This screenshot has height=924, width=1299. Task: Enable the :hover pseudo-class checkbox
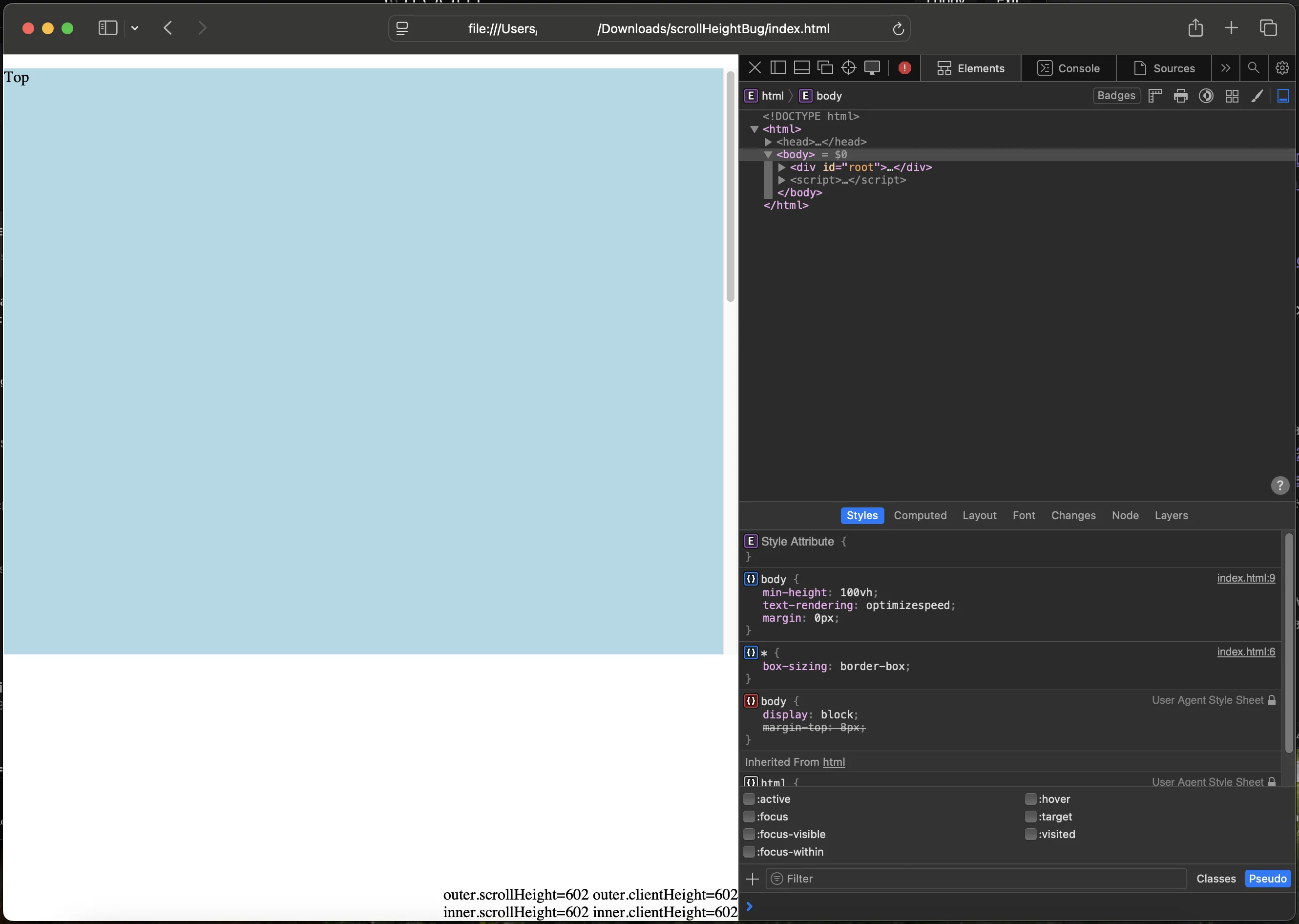tap(1030, 799)
